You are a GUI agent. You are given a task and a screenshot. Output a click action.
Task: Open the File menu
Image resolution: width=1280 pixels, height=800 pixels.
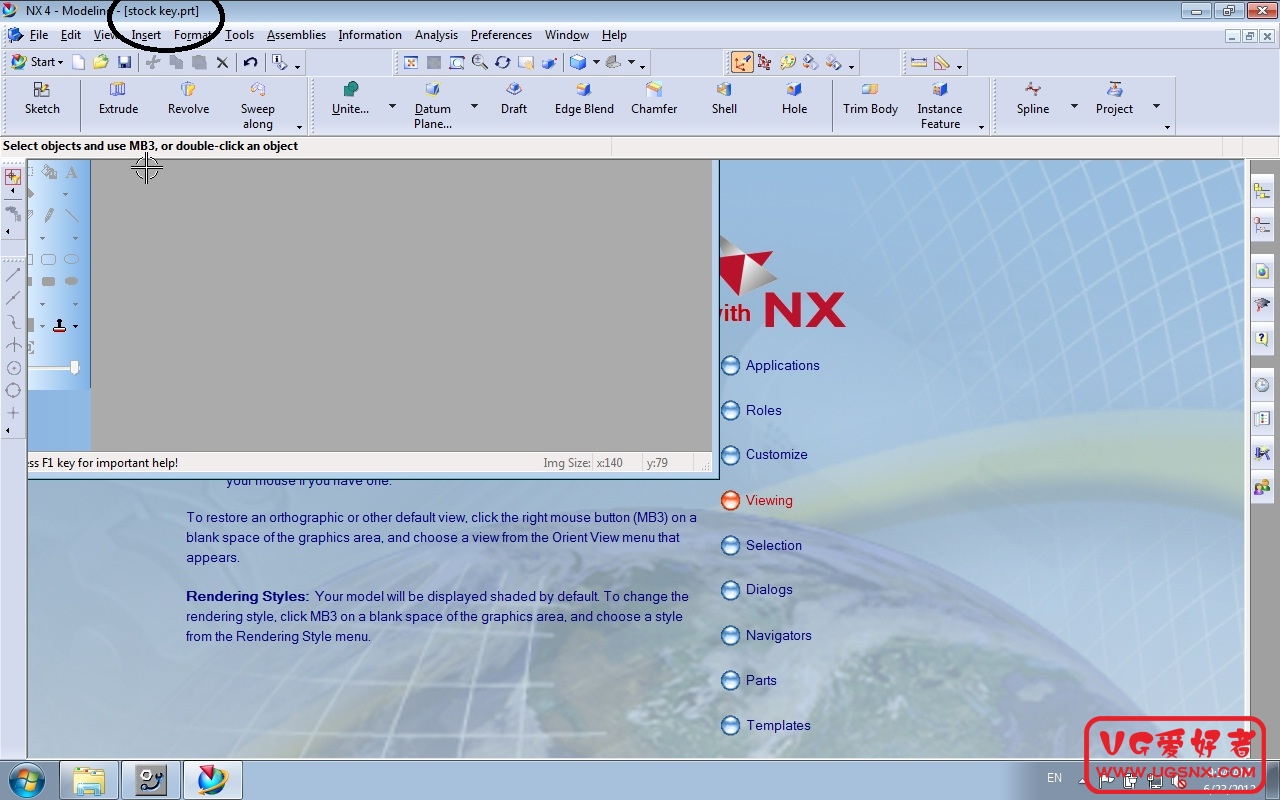coord(39,35)
